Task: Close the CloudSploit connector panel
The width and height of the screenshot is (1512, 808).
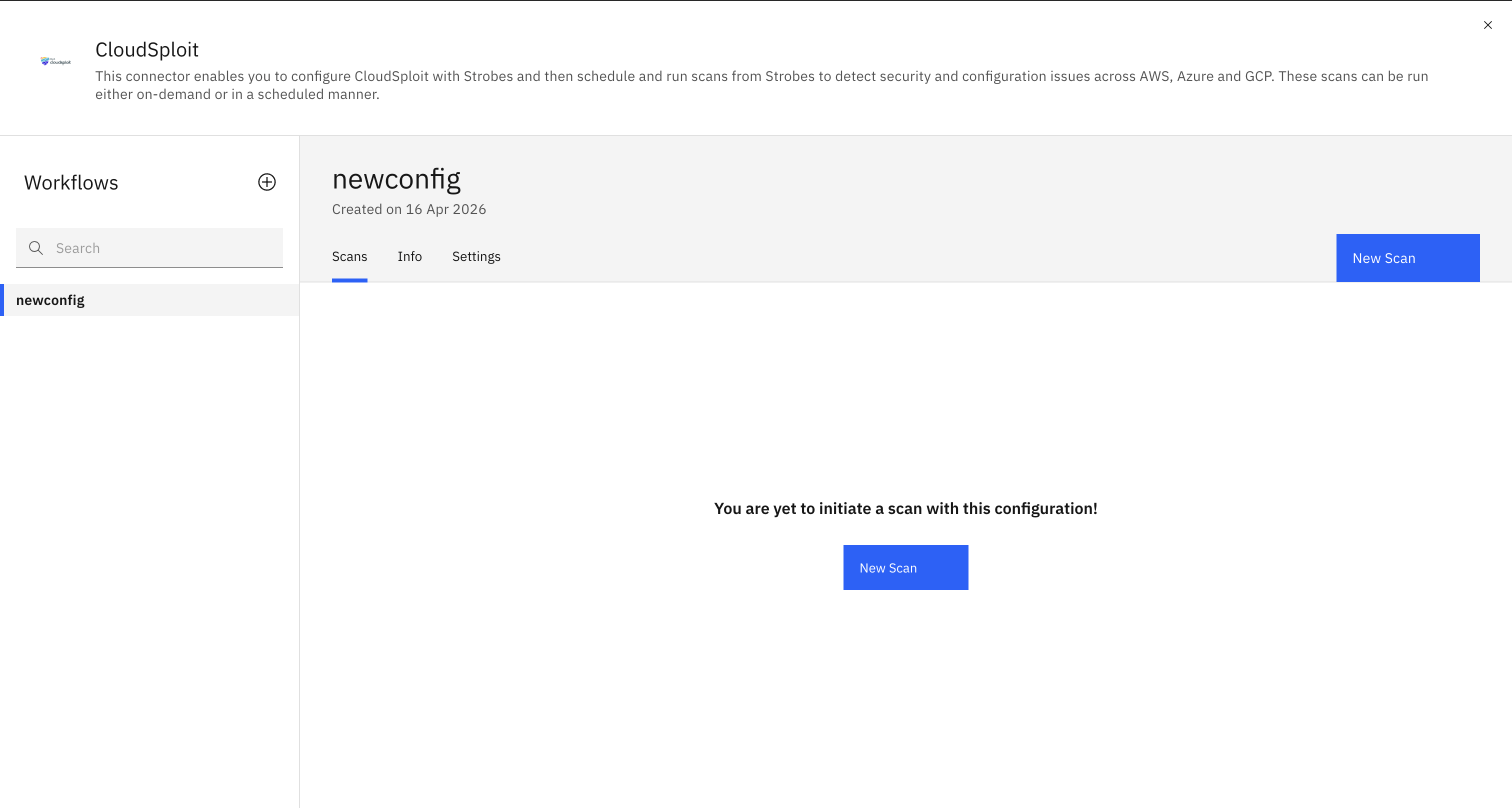Action: (1487, 25)
